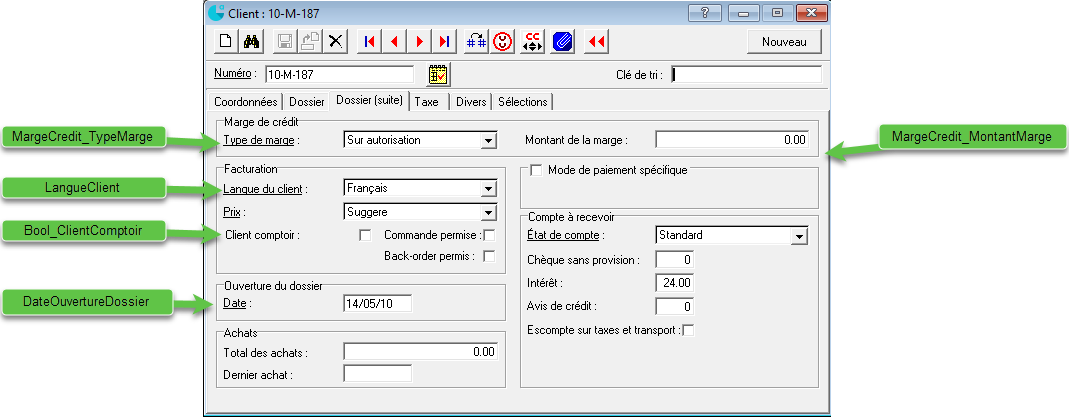Toggle Mode de paiement spécifique checkbox

click(x=536, y=171)
